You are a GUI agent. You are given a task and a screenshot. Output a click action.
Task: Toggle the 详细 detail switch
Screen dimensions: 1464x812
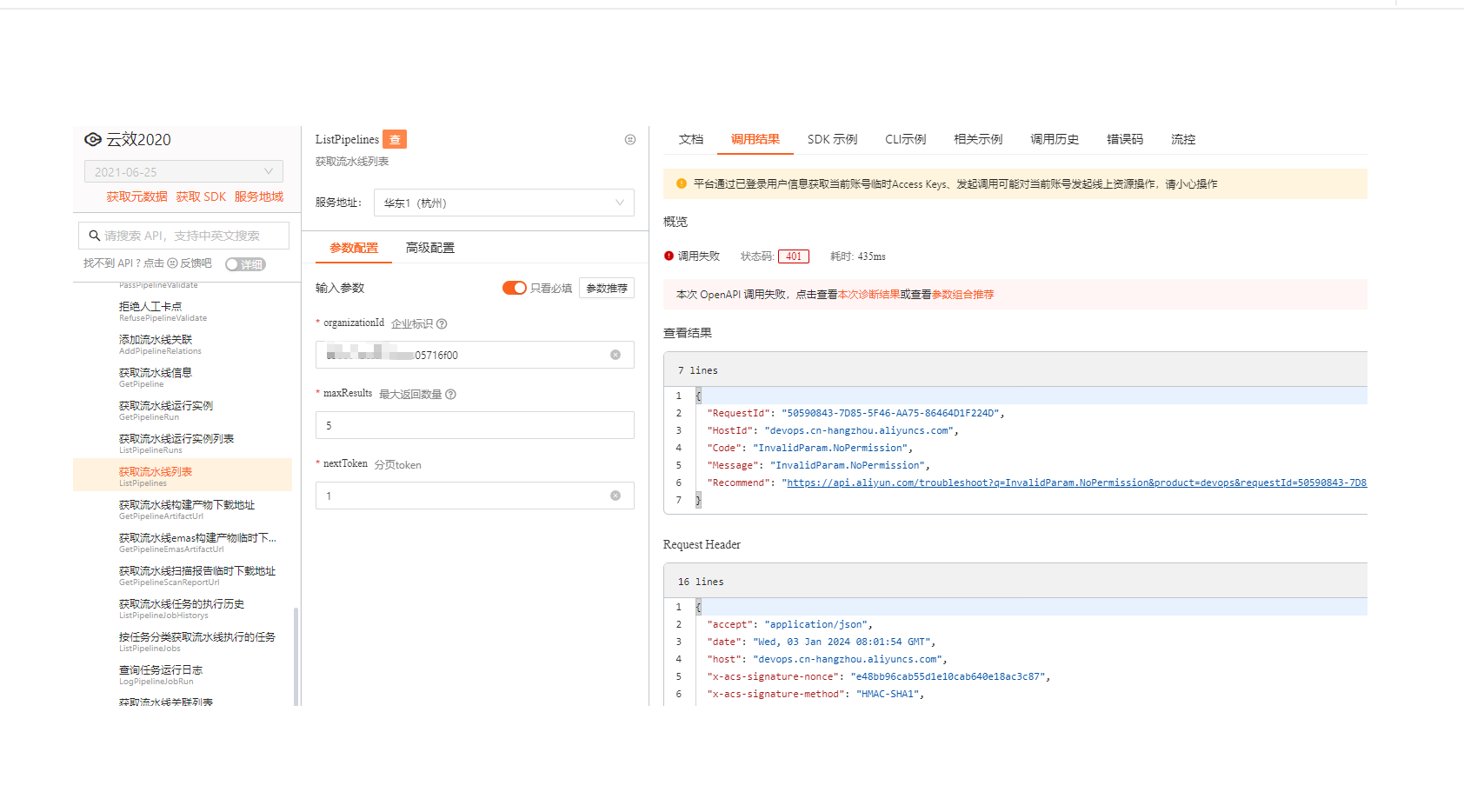click(245, 264)
